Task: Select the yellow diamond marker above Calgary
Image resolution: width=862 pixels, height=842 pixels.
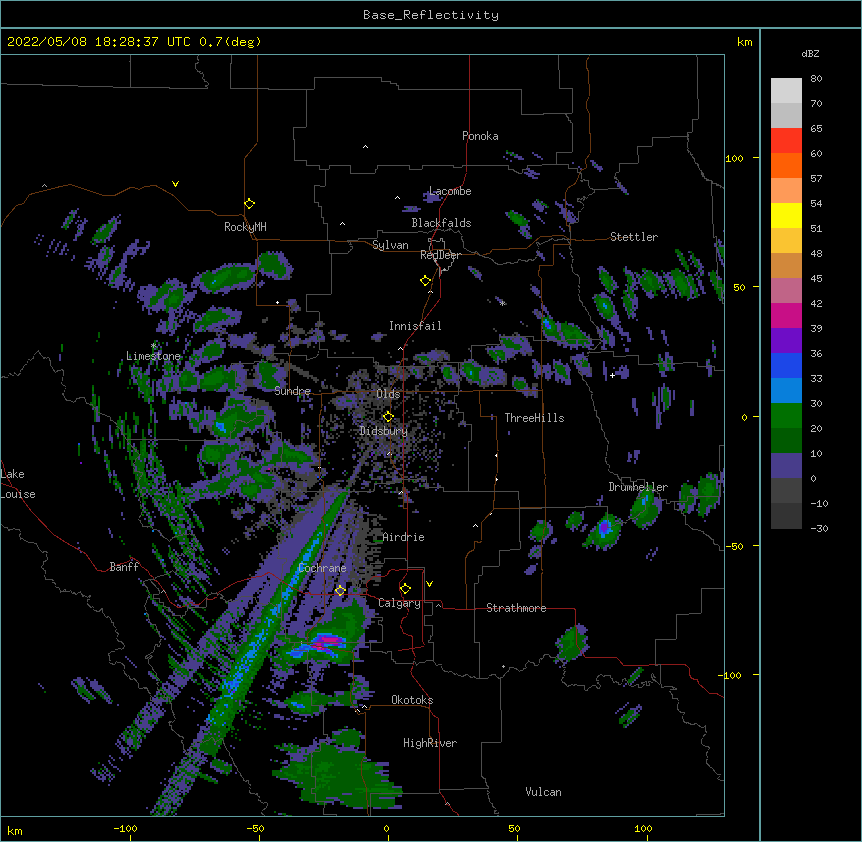Action: coord(405,589)
